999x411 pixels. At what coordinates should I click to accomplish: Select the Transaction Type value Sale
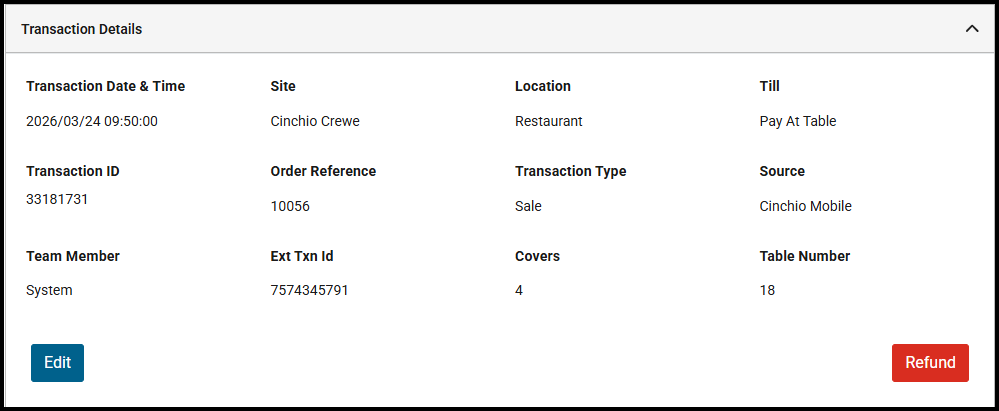(528, 206)
